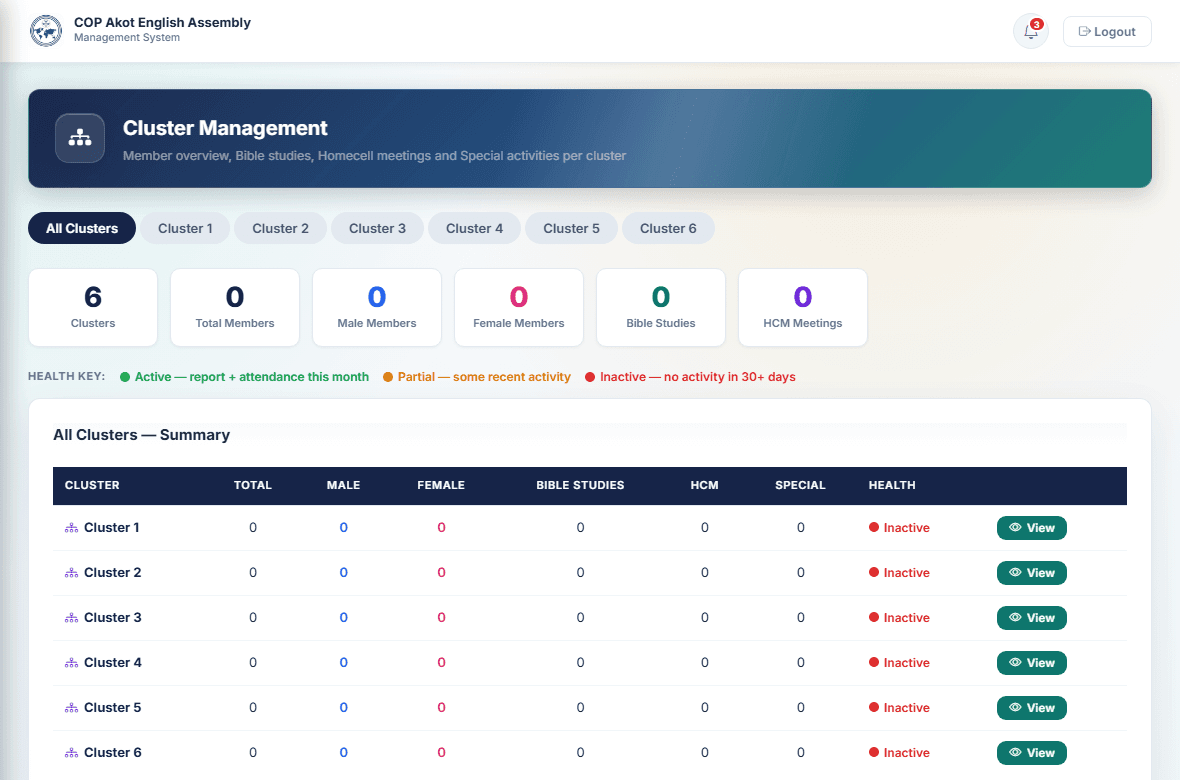The width and height of the screenshot is (1180, 780).
Task: Switch to the Cluster 1 tab
Action: [x=185, y=228]
